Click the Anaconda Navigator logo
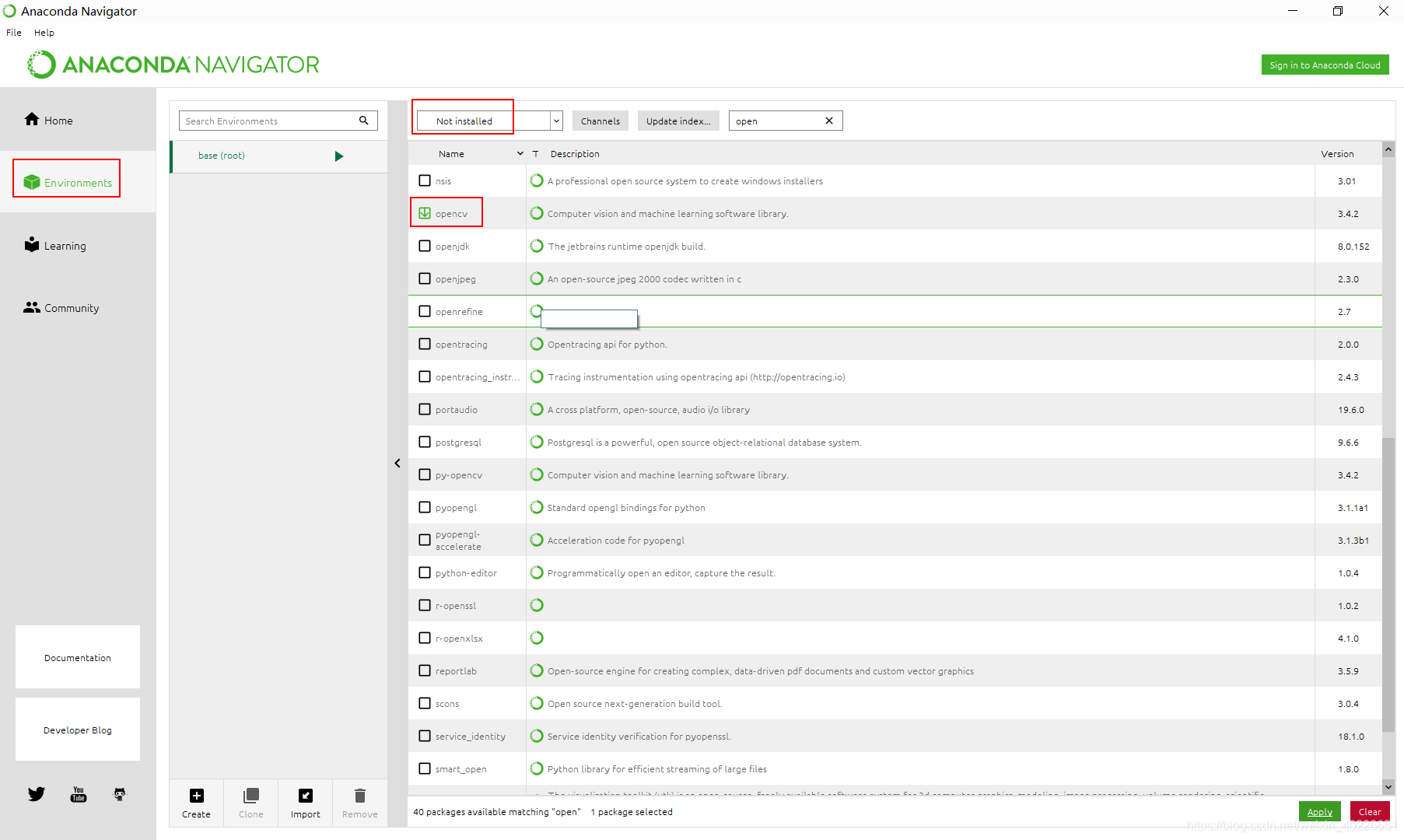This screenshot has width=1404, height=840. (x=173, y=65)
